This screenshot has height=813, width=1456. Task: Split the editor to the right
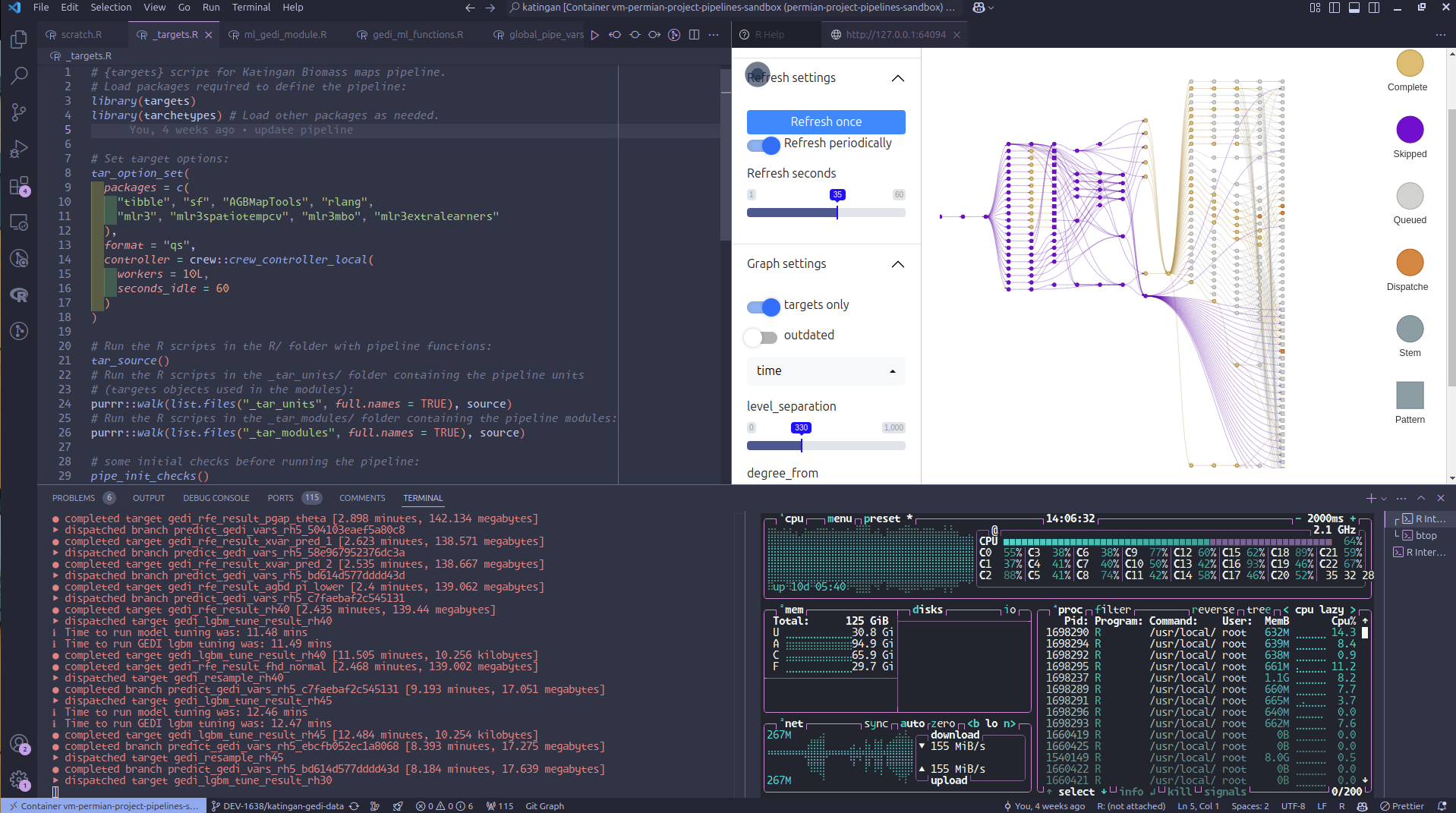pos(694,35)
